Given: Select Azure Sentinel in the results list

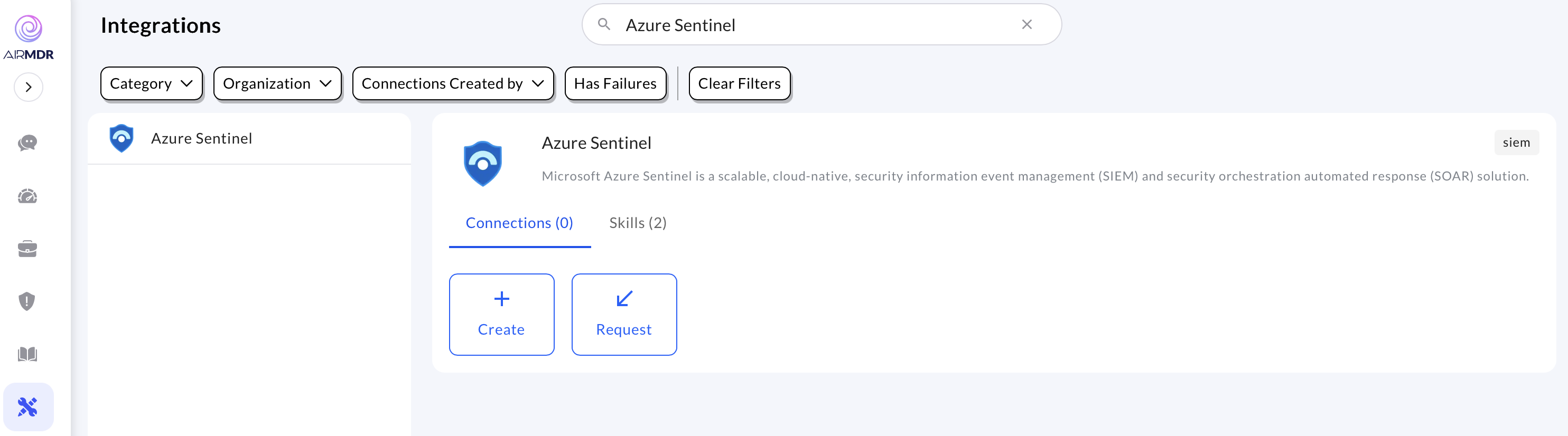Looking at the screenshot, I should coord(201,139).
